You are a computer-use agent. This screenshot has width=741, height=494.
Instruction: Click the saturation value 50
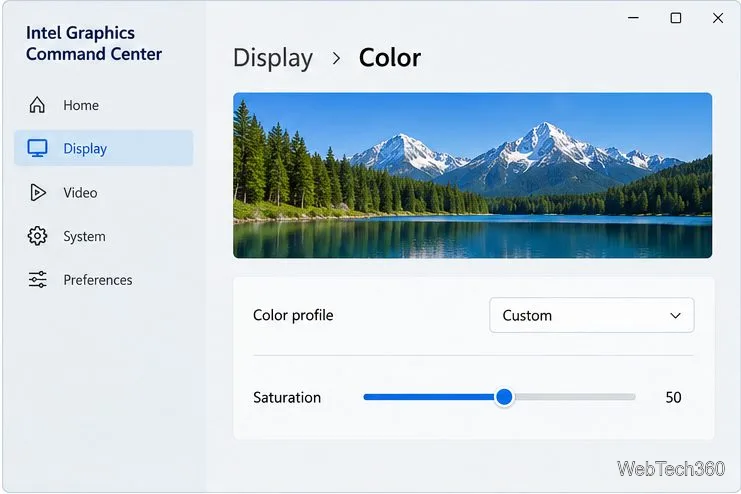tap(673, 398)
